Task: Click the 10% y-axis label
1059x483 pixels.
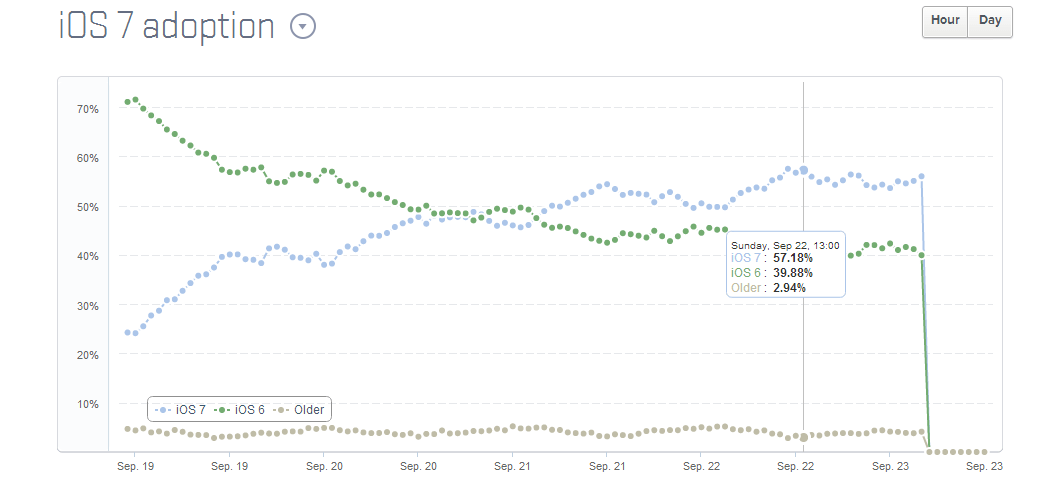Action: [88, 404]
